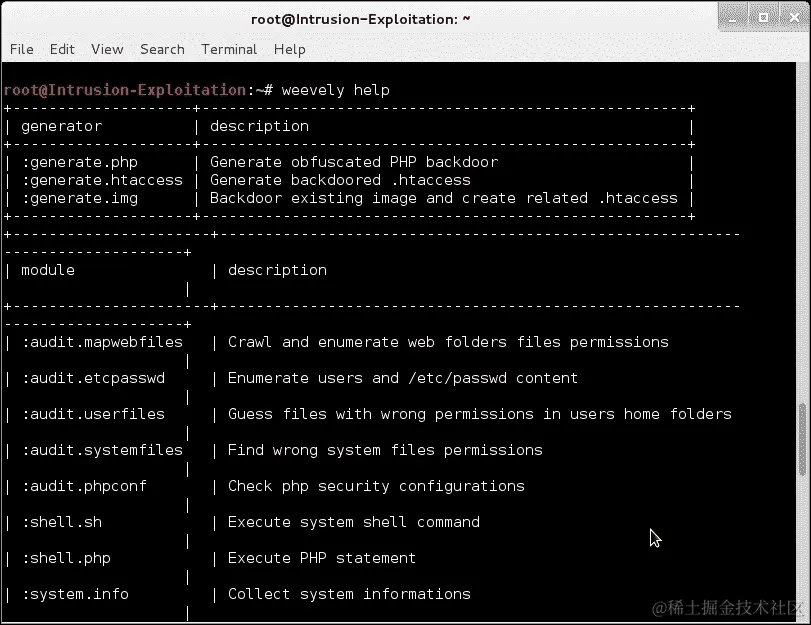Click 'Enumerate users and /etc/passwd content'
This screenshot has height=625, width=811.
(x=402, y=378)
